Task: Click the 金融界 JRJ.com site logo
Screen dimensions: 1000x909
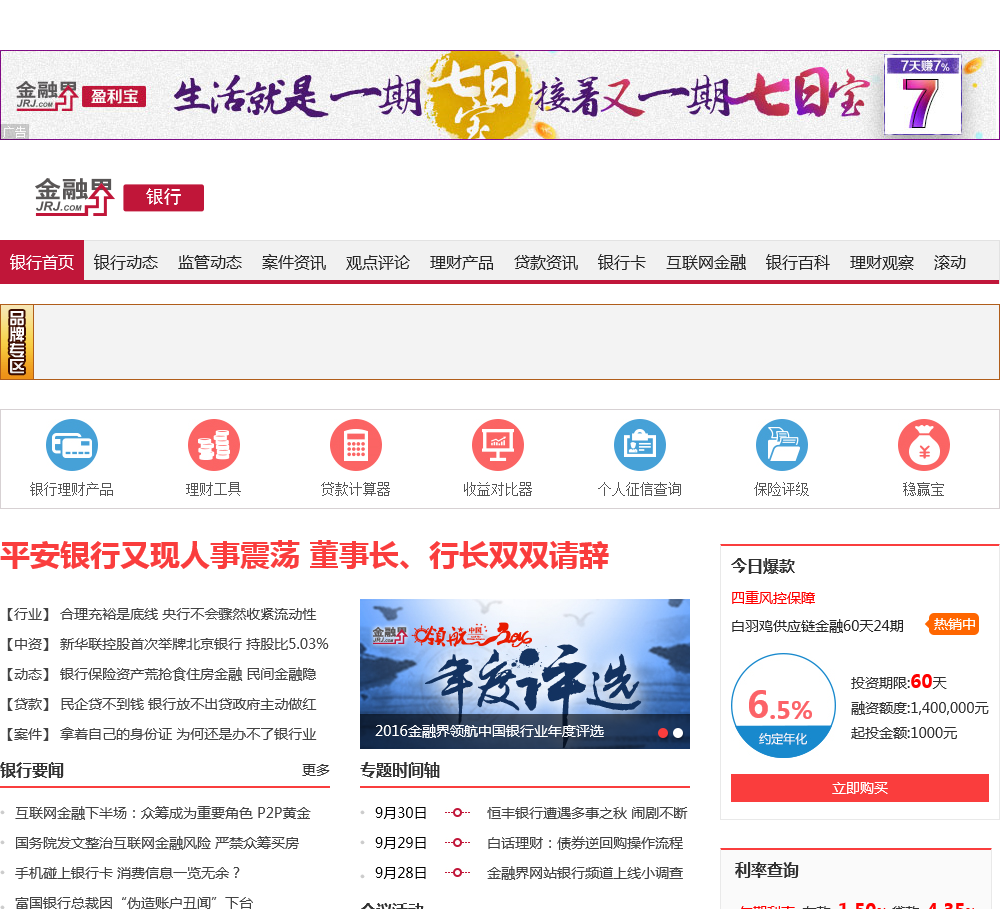Action: pyautogui.click(x=75, y=197)
